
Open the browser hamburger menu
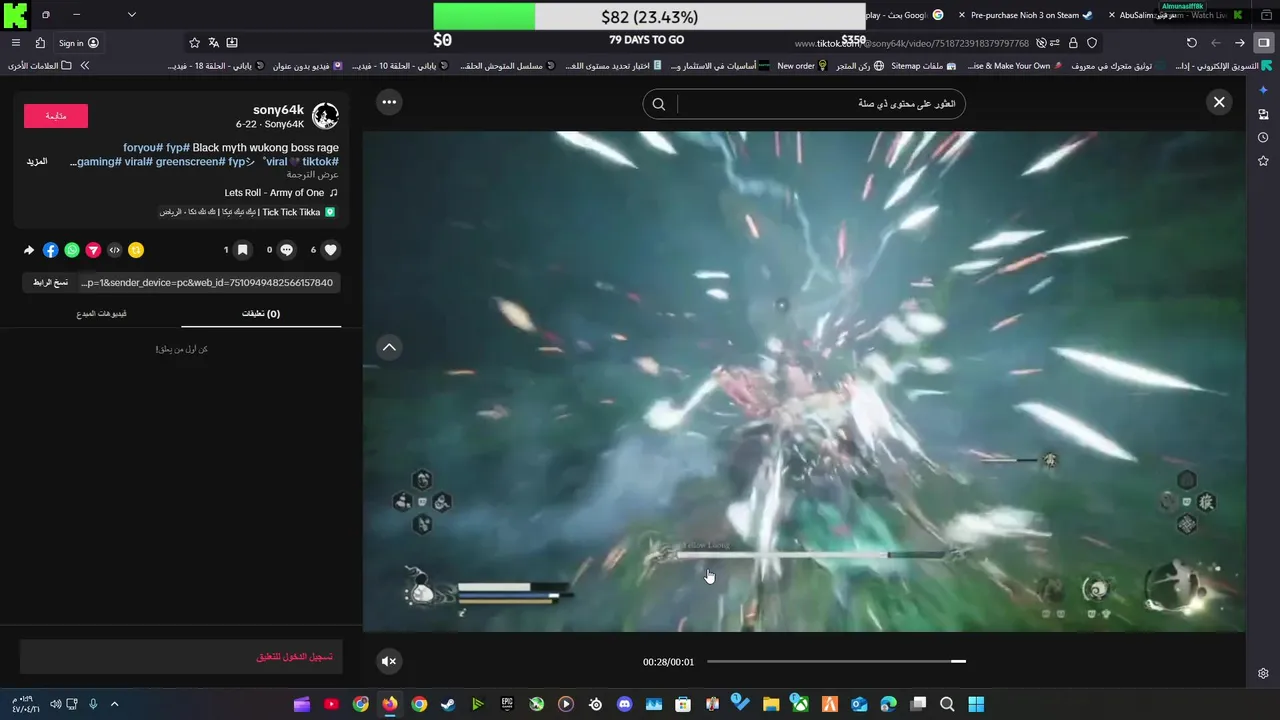pos(15,43)
